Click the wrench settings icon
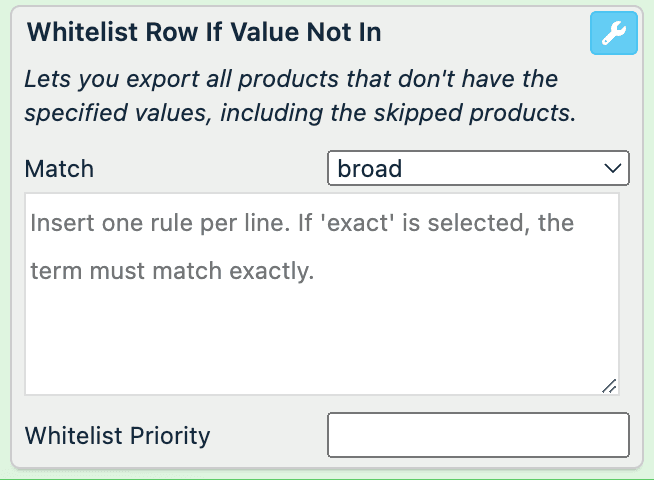654x480 pixels. pos(613,35)
